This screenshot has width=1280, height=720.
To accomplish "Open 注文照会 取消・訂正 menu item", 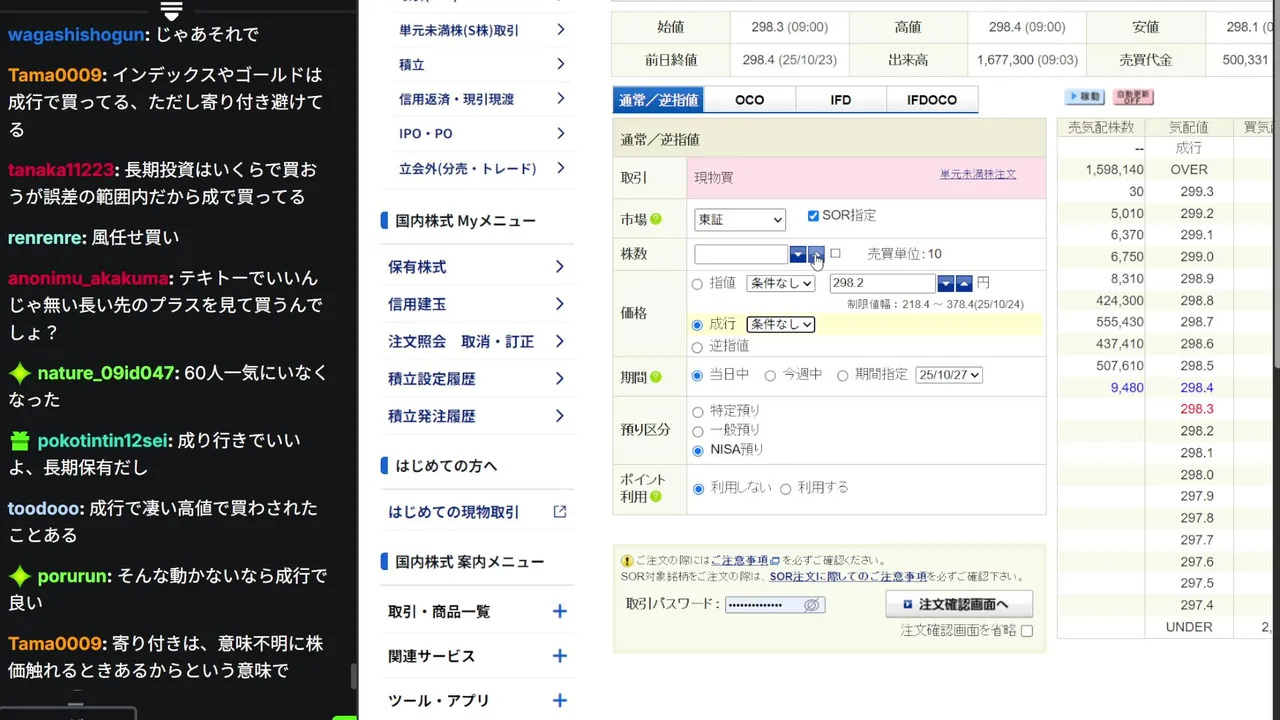I will point(478,342).
